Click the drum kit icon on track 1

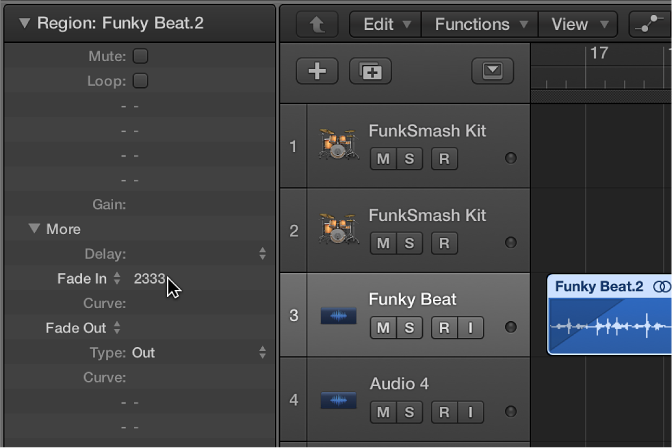coord(338,146)
